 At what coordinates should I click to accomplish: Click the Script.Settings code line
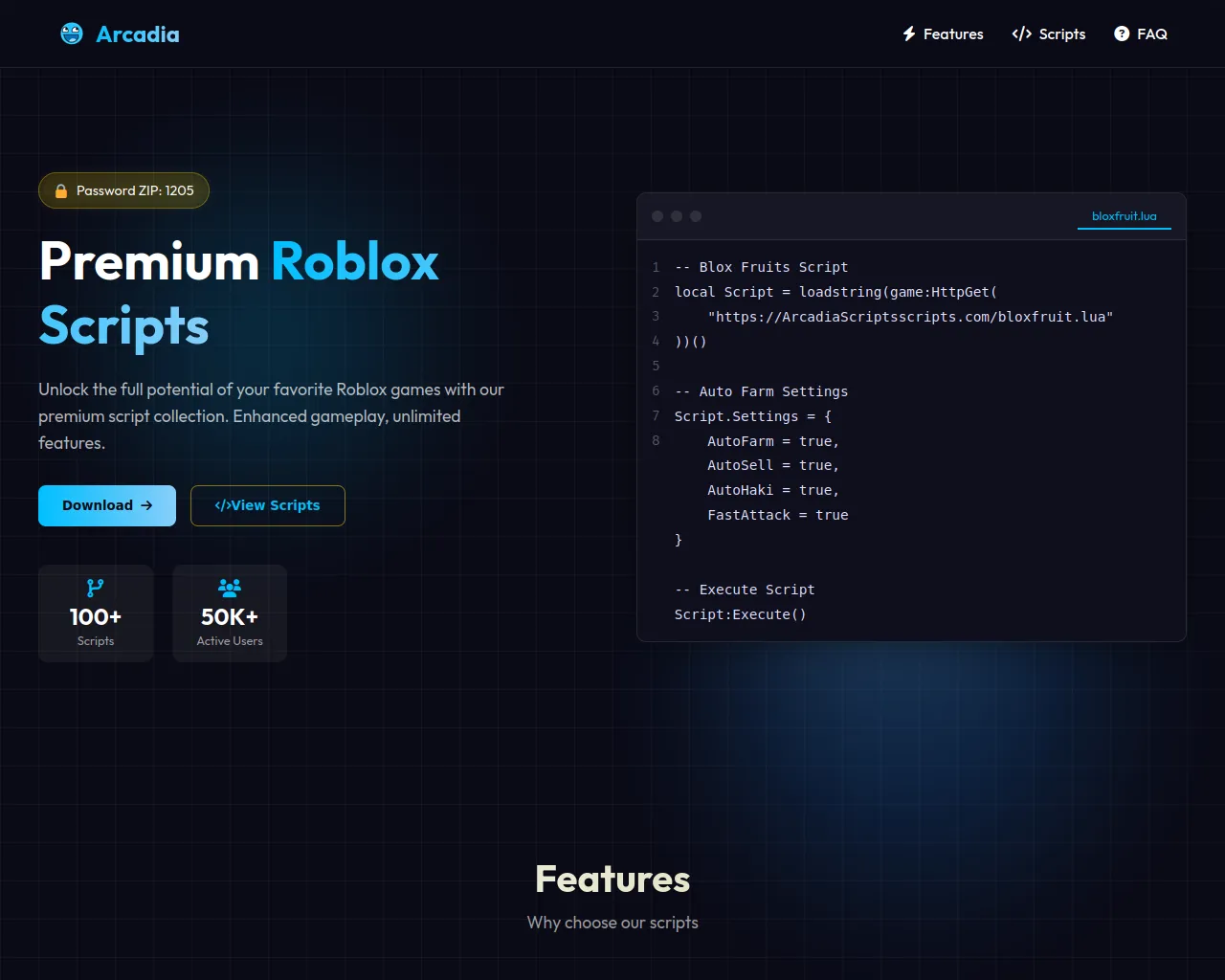pos(753,416)
